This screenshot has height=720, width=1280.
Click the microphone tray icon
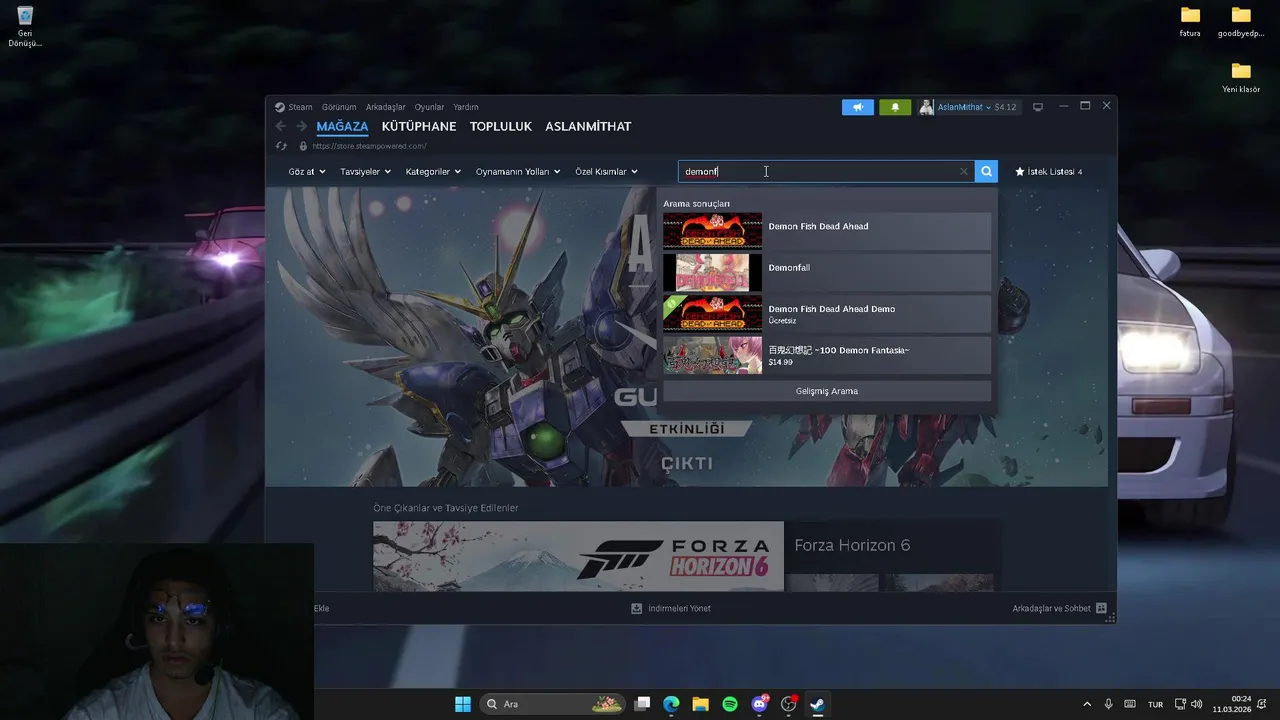click(x=1108, y=704)
